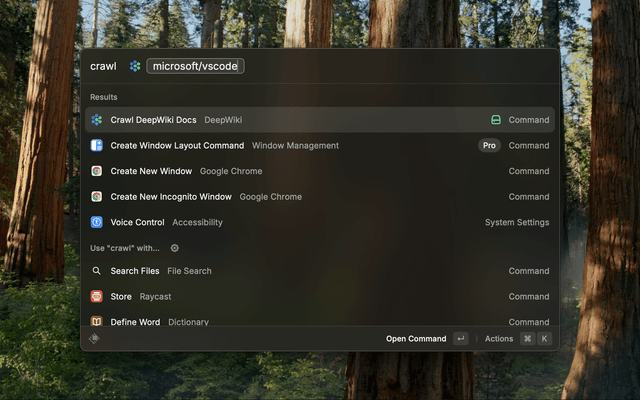Click the Chrome icon beside Create New Incognito Window
640x400 pixels.
tap(97, 197)
